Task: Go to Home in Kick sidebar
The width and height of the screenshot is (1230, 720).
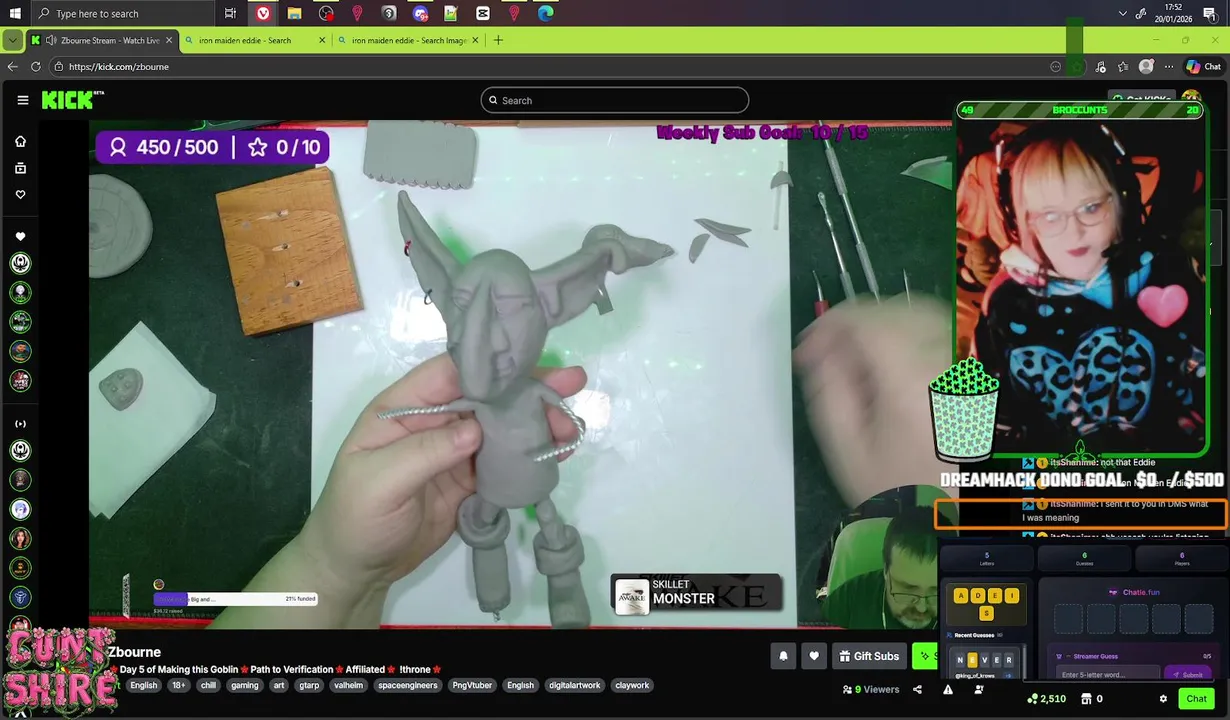Action: coord(20,142)
